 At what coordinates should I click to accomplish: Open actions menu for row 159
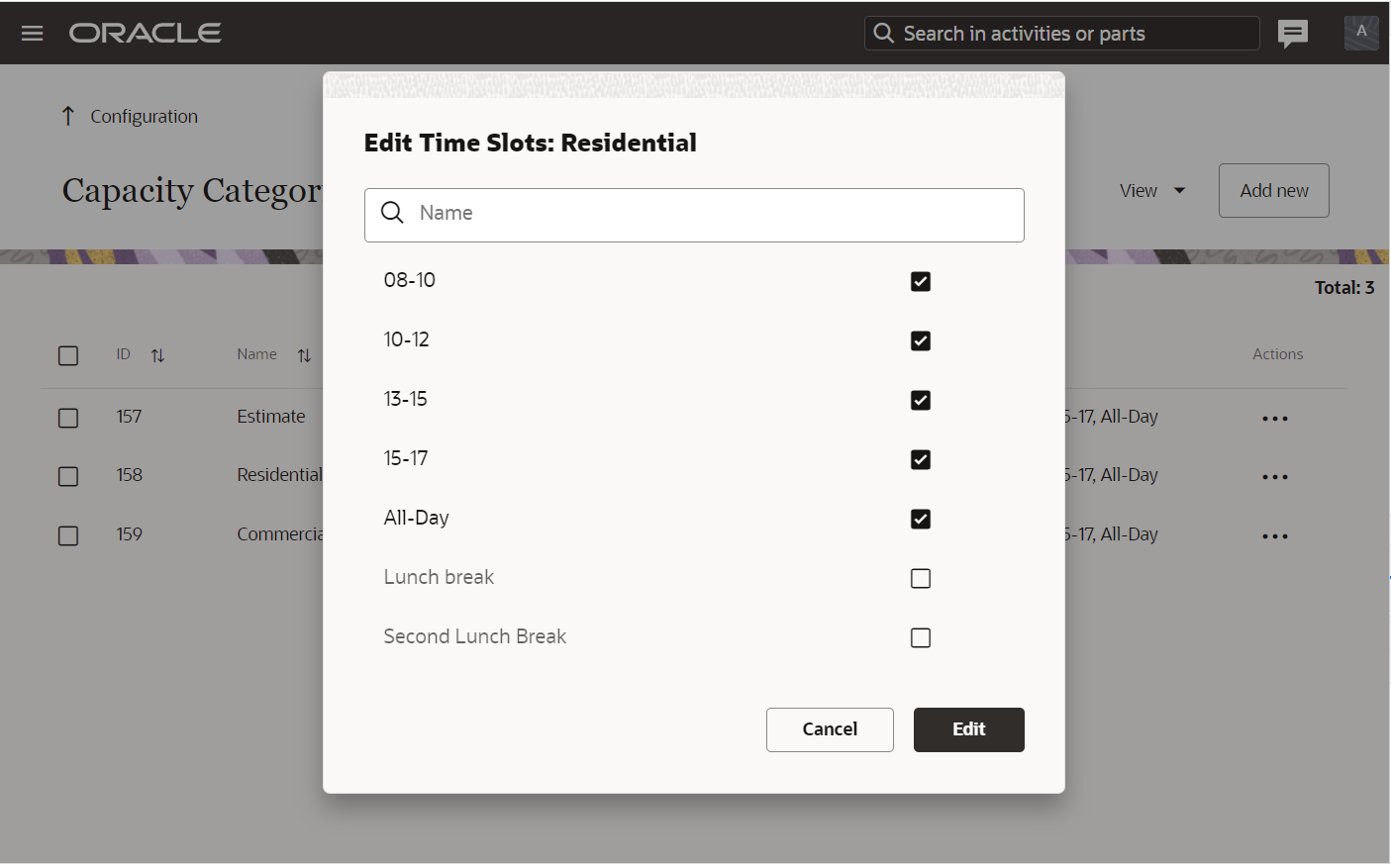(x=1274, y=536)
